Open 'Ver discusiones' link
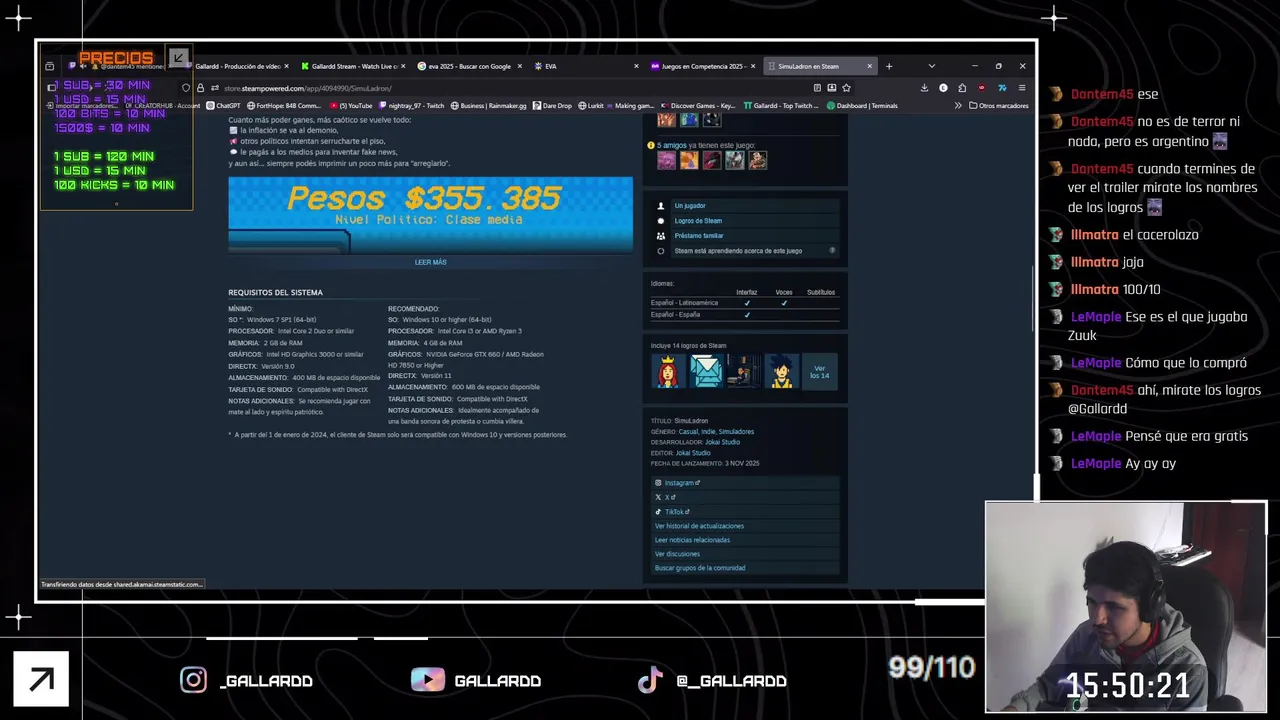Screen dimensions: 1280x720 coord(677,554)
